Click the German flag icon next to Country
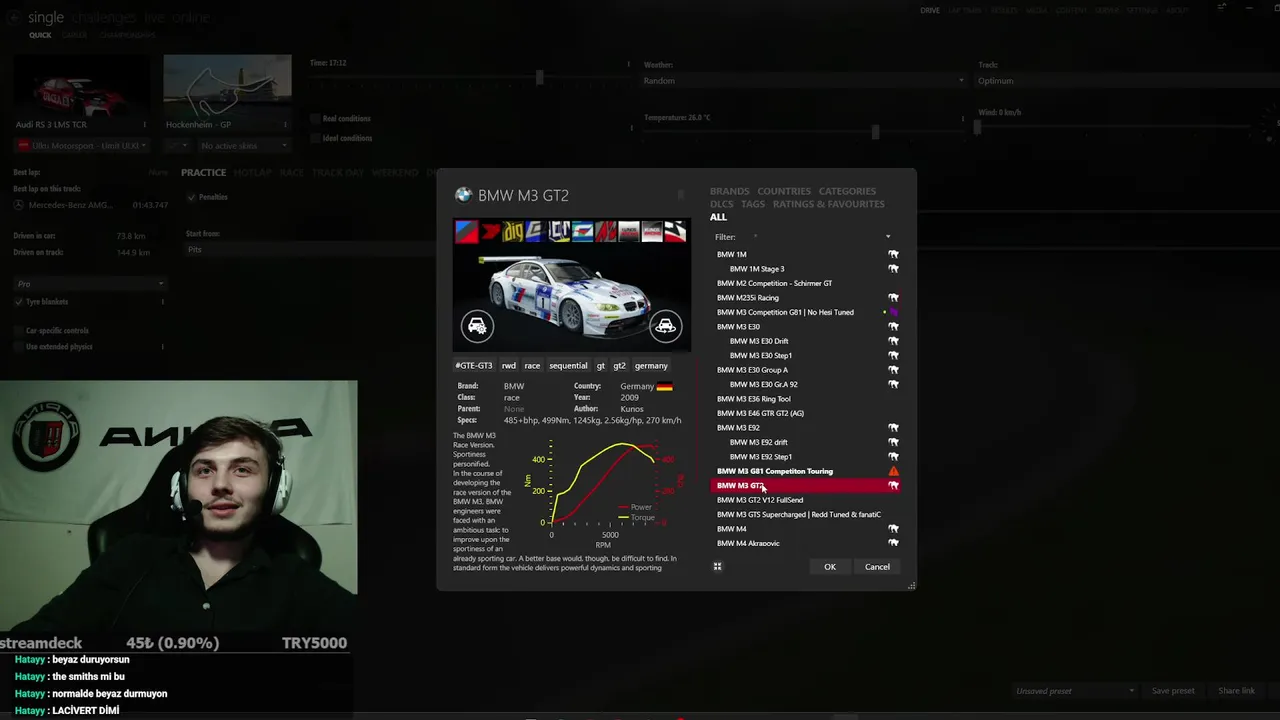The image size is (1280, 720). click(x=664, y=386)
